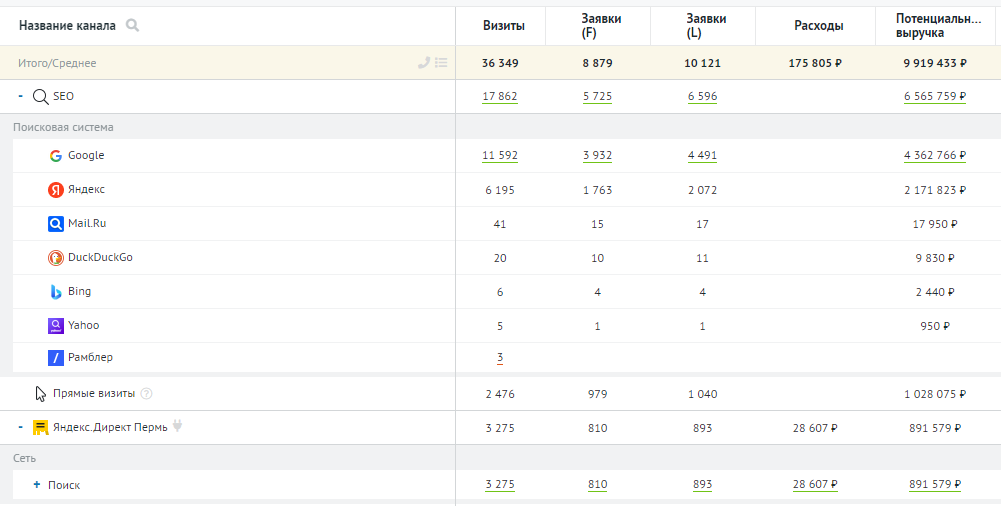Sort by the Расходы column header

[x=819, y=26]
